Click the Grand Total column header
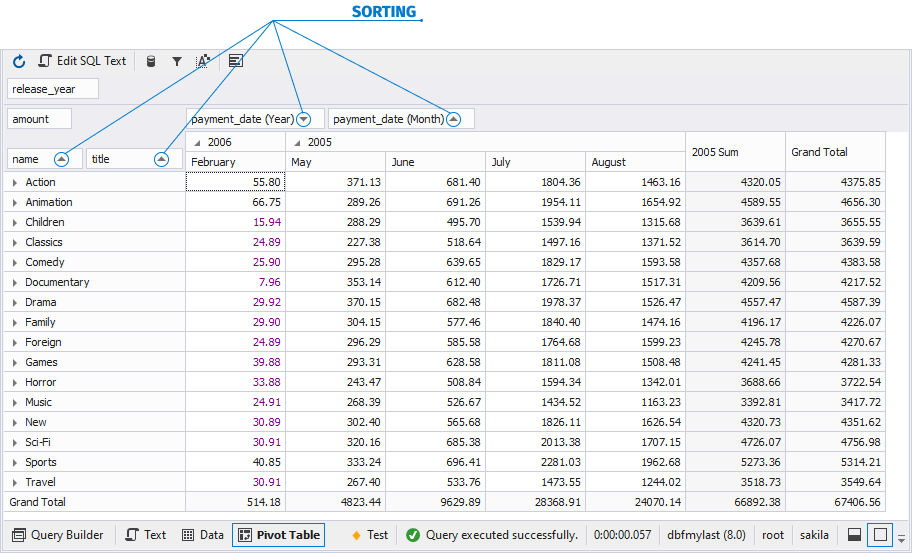The image size is (912, 553). click(836, 152)
